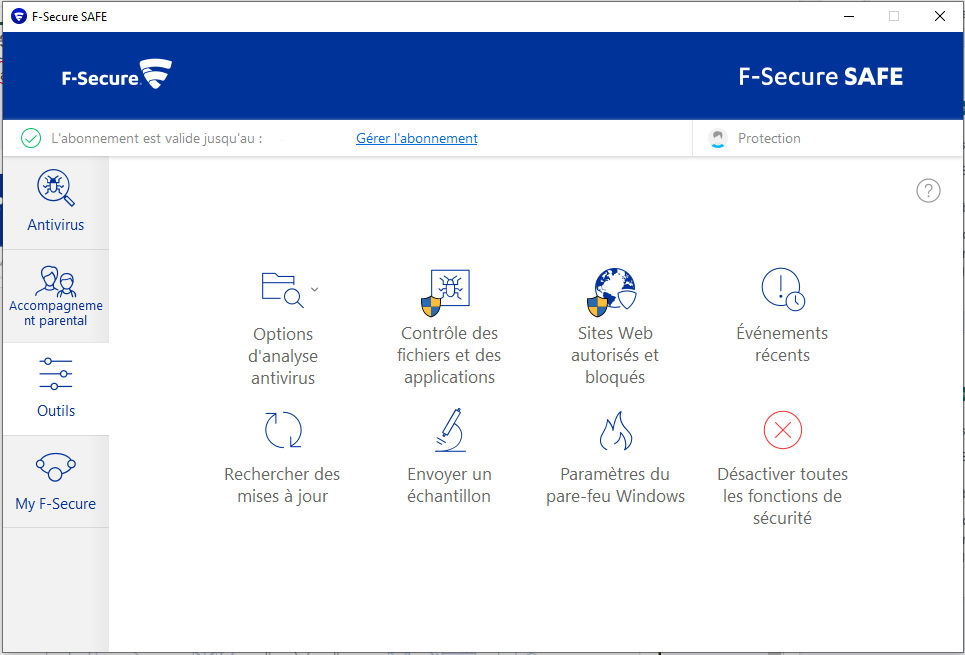The image size is (965, 655).
Task: Click the "L'abonnement est valide jusqu'au" text
Action: [x=157, y=139]
